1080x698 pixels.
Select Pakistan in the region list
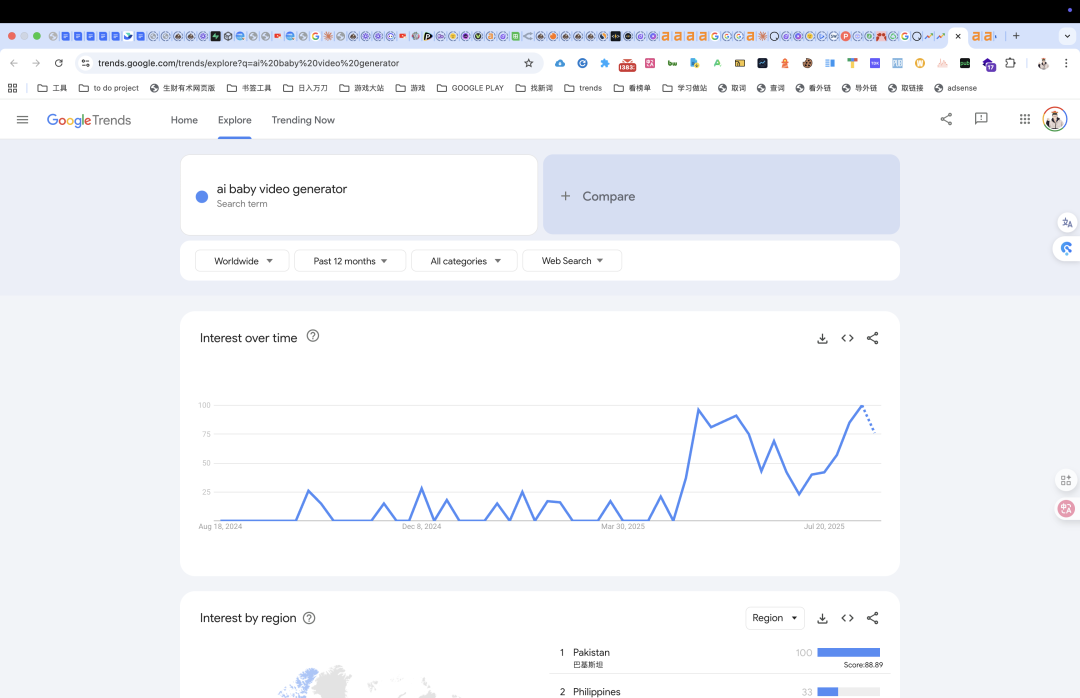(x=591, y=653)
